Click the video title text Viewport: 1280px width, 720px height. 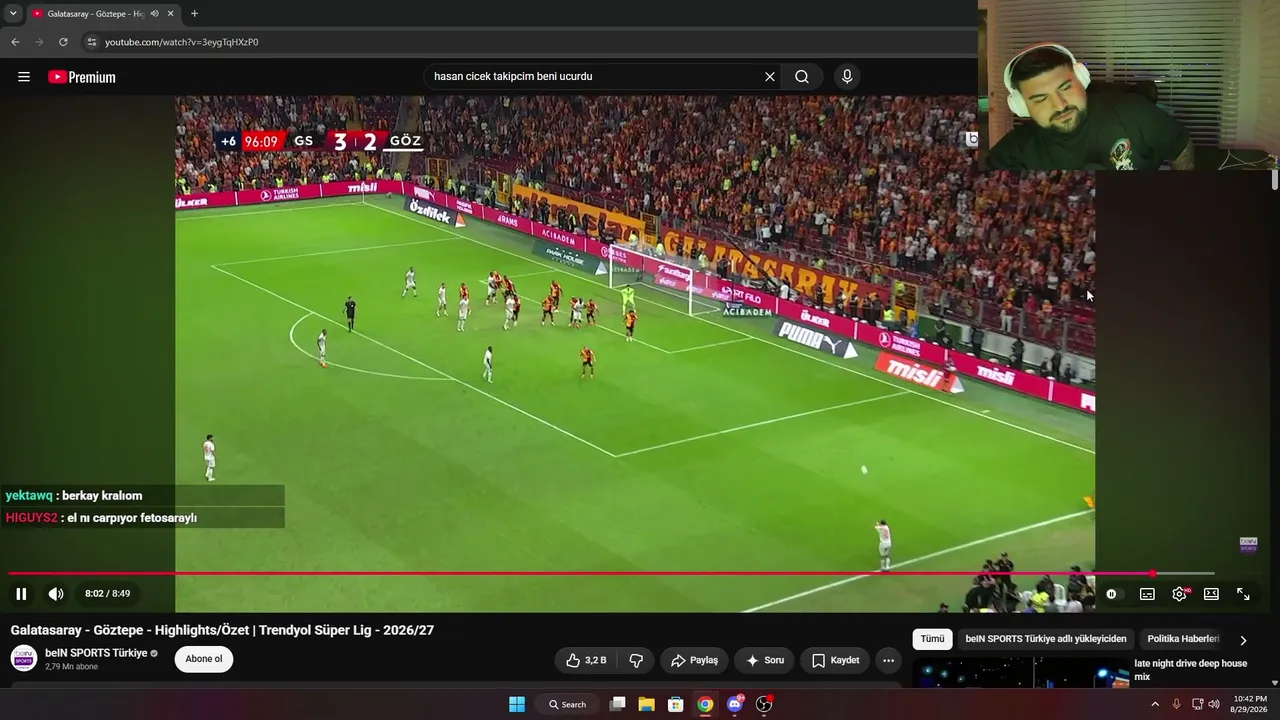[222, 630]
